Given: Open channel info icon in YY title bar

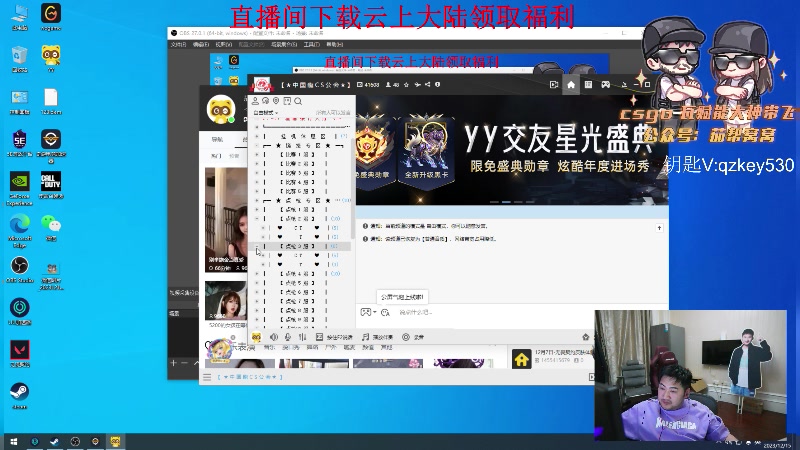Looking at the screenshot, I should tap(438, 85).
